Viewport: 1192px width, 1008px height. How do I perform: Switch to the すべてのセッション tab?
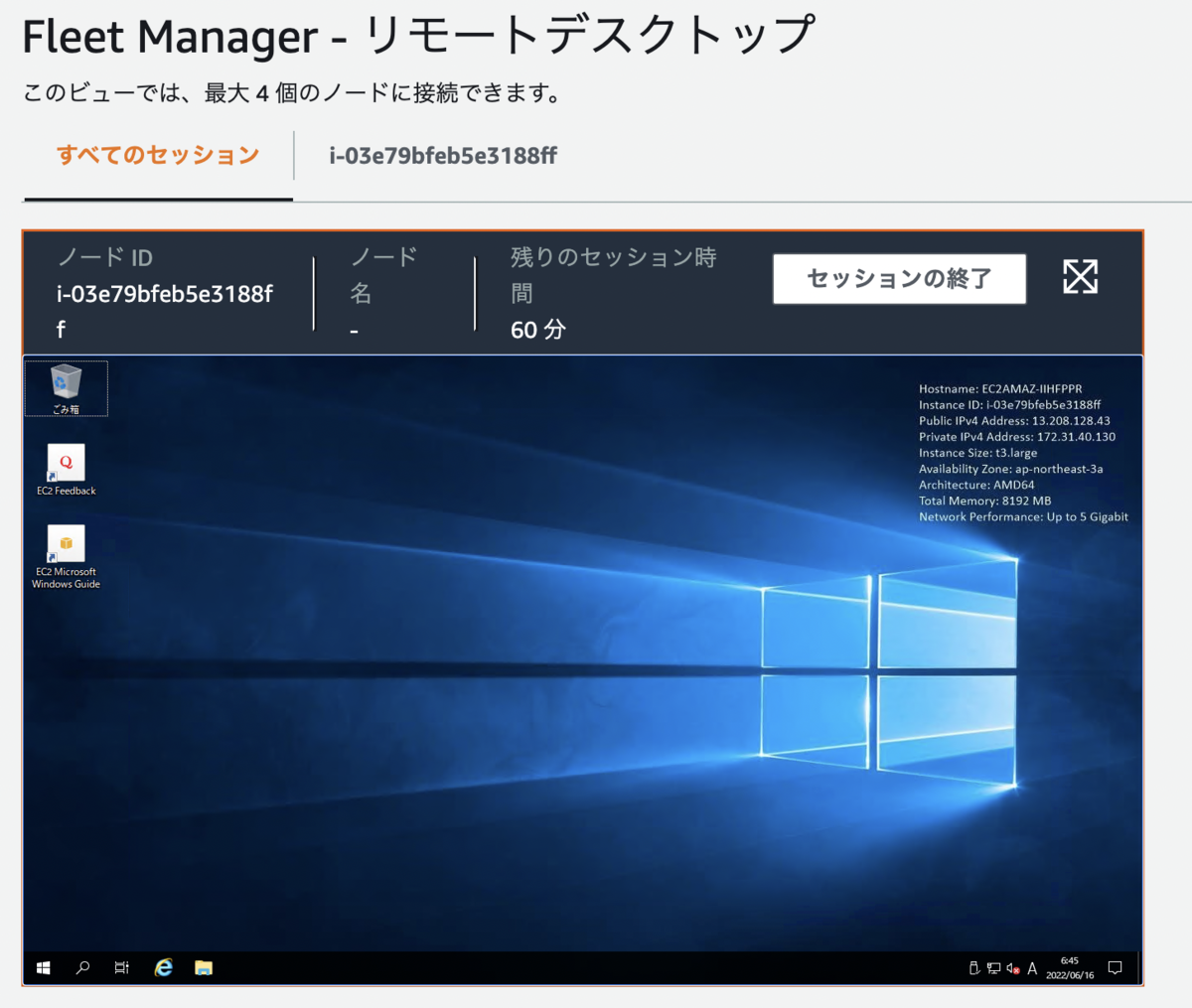tap(158, 156)
